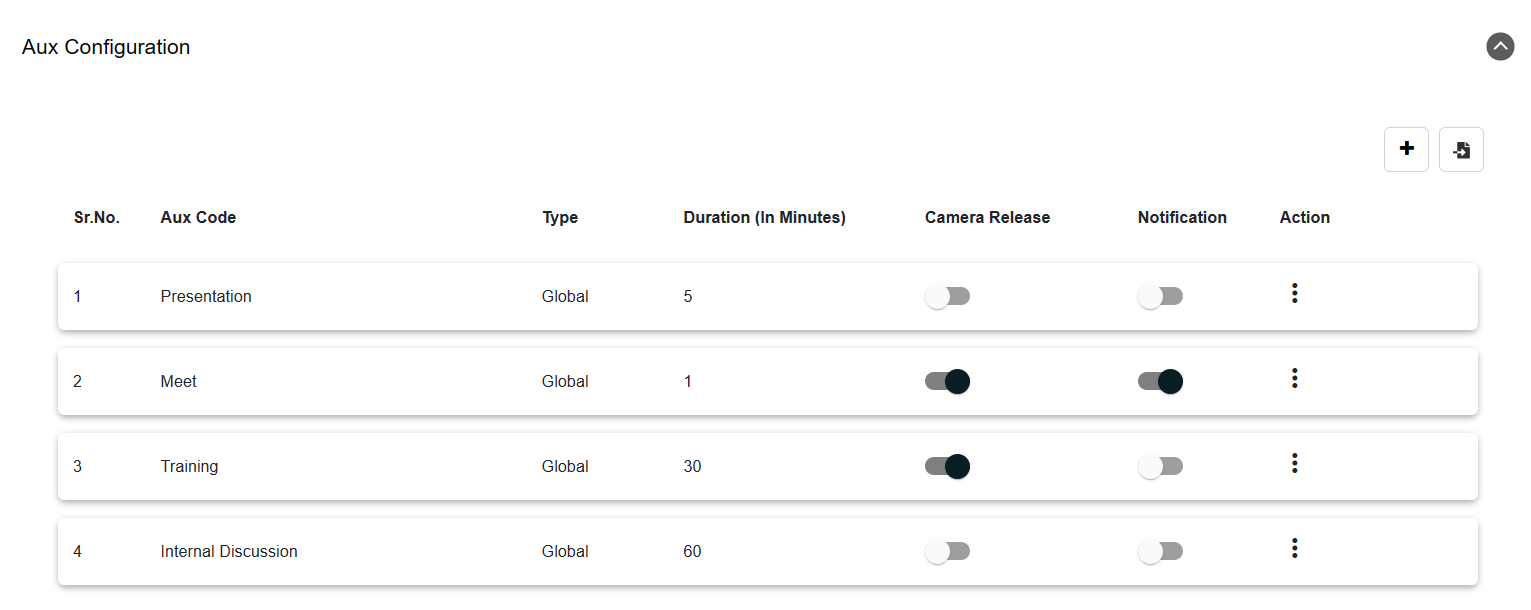Switch on Notification for Internal Discussion
The height and width of the screenshot is (610, 1531).
1160,551
